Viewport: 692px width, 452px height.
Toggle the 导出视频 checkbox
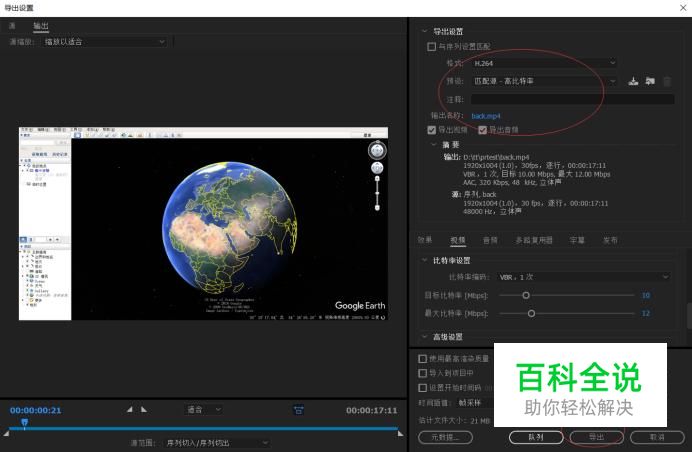[432, 130]
